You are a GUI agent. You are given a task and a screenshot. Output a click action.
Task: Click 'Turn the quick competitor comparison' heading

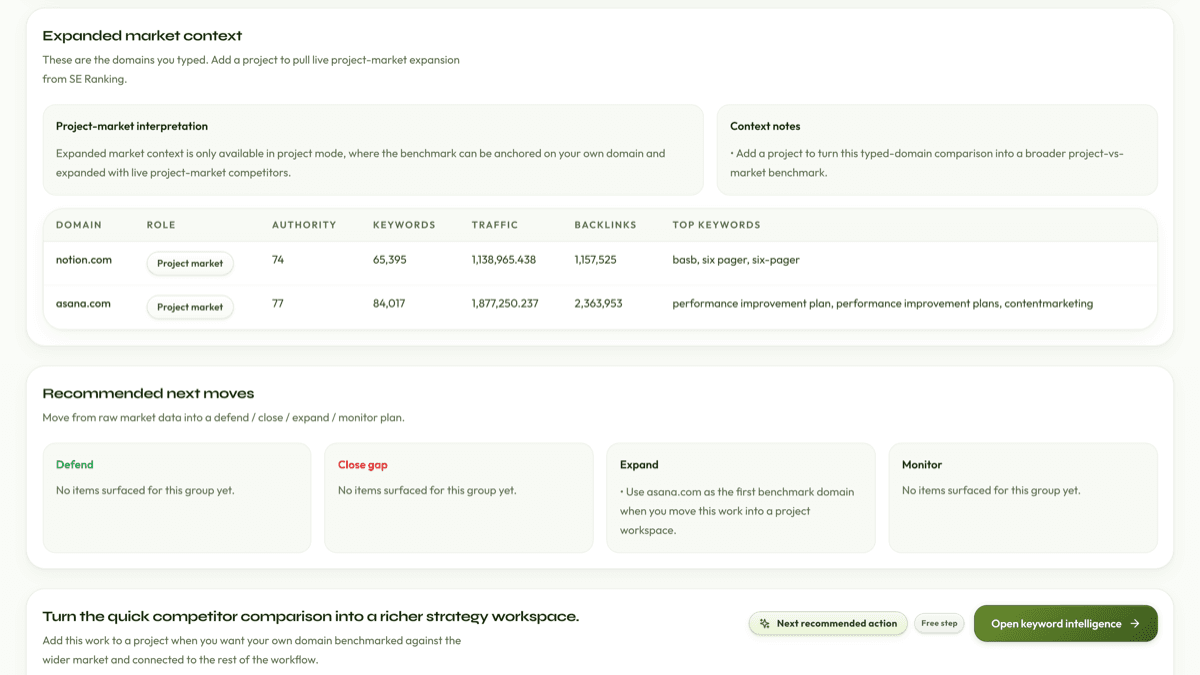311,617
